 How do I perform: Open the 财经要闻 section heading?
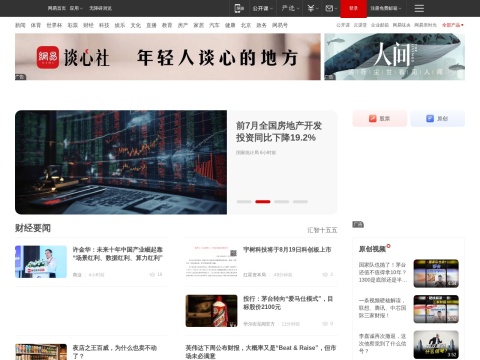(x=33, y=228)
